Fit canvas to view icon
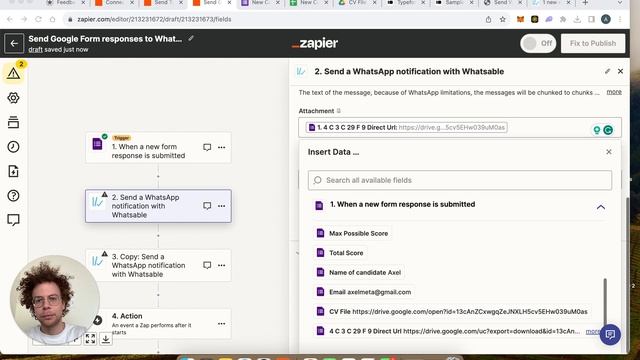Screen dimensions: 640x360 point(90,338)
